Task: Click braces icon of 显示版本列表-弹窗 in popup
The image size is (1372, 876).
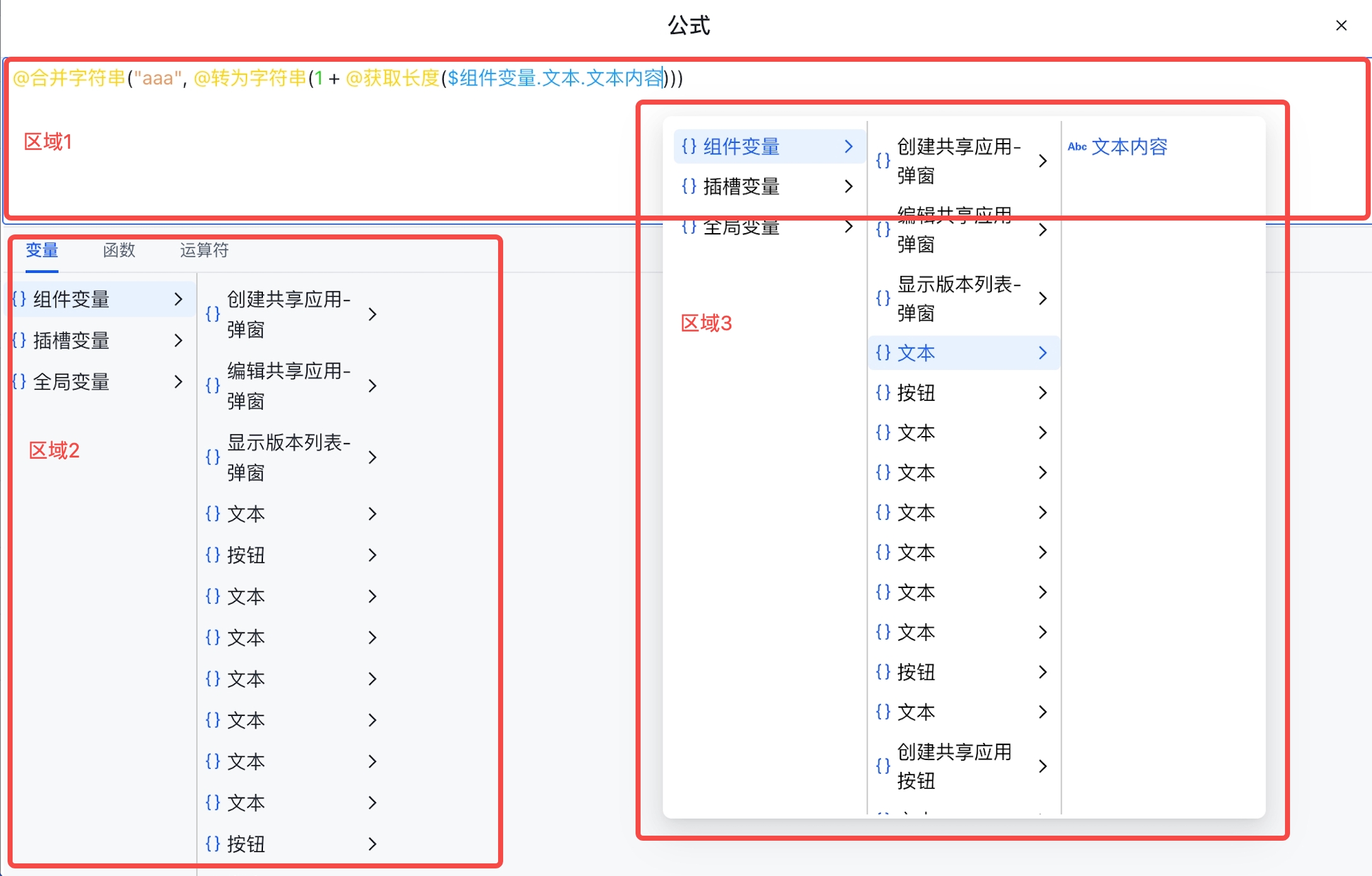Action: coord(883,298)
